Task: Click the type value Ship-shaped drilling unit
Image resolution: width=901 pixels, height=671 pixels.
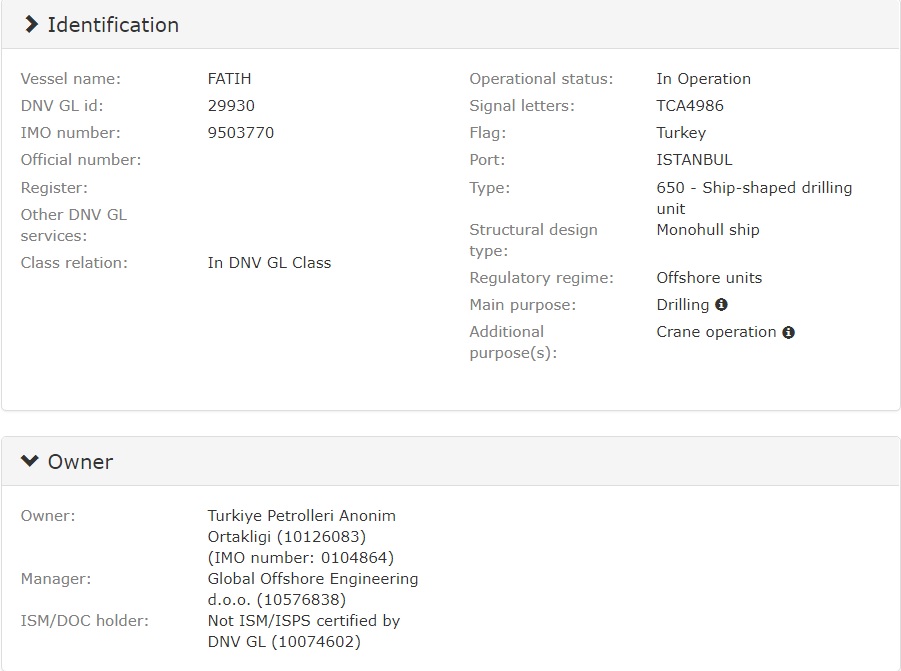Action: (x=754, y=198)
